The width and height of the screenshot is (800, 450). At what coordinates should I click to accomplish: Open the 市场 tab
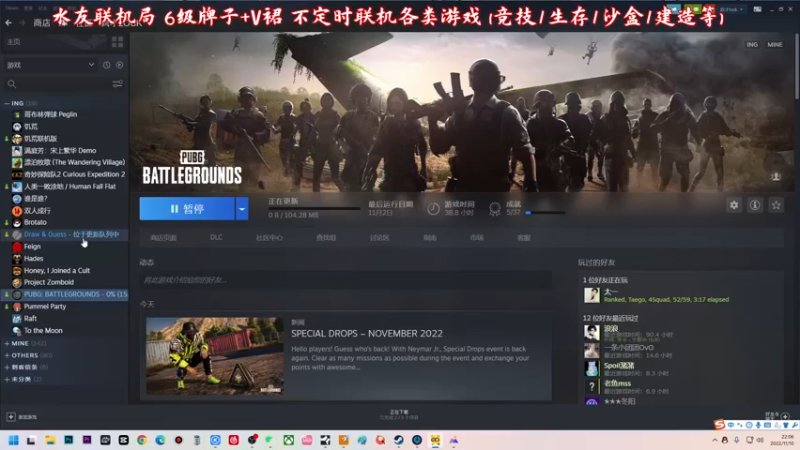coord(477,237)
